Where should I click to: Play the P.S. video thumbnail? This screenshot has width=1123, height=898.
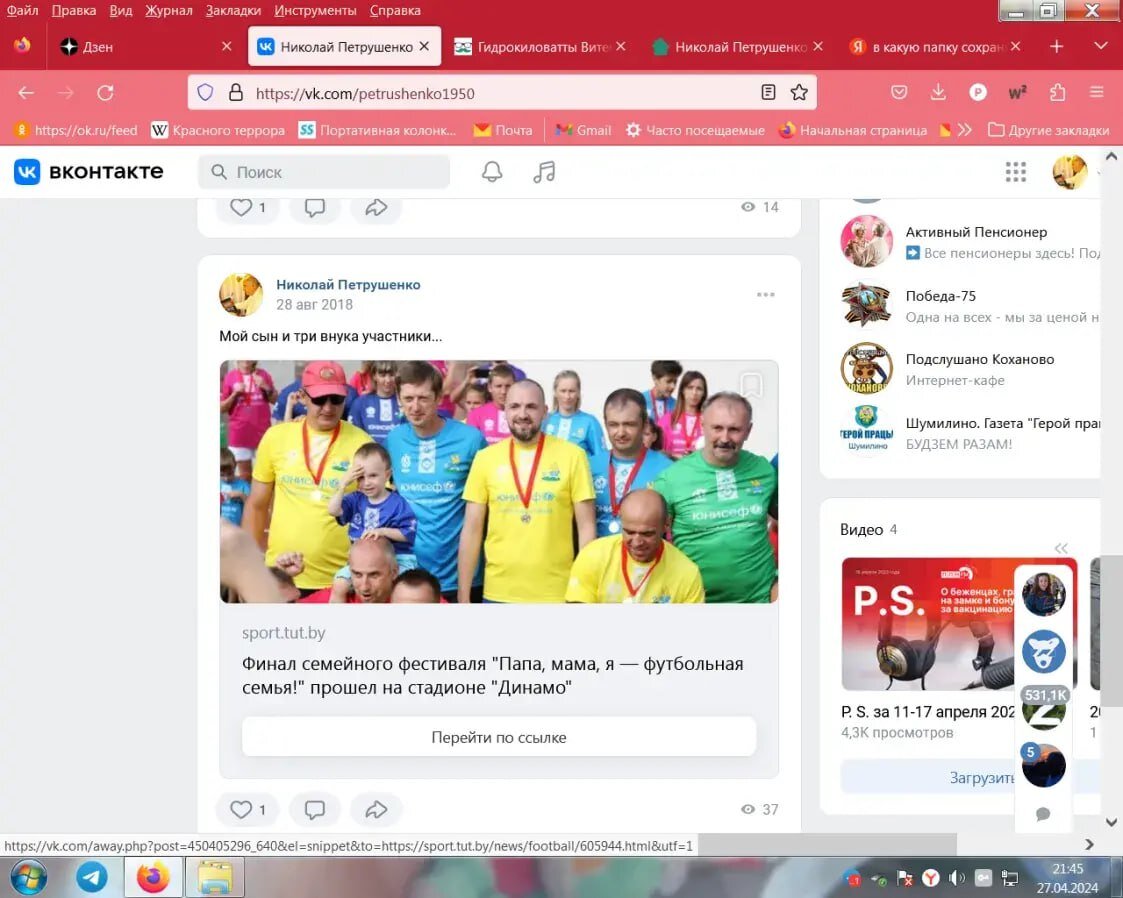click(927, 624)
